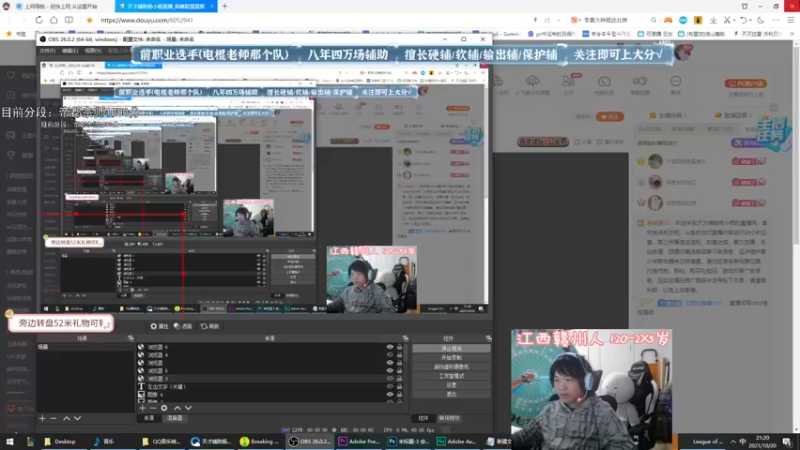
Task: Select the 场景 scene in scenes list
Action: [x=85, y=347]
